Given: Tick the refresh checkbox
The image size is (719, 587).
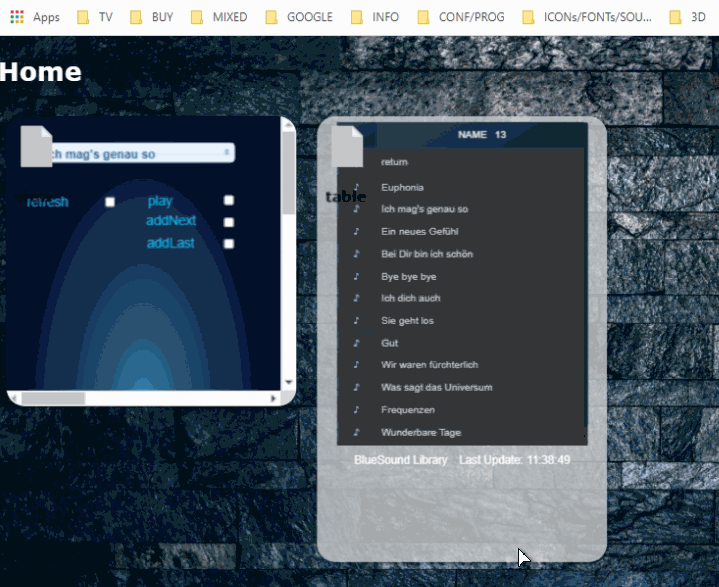Looking at the screenshot, I should tap(110, 202).
